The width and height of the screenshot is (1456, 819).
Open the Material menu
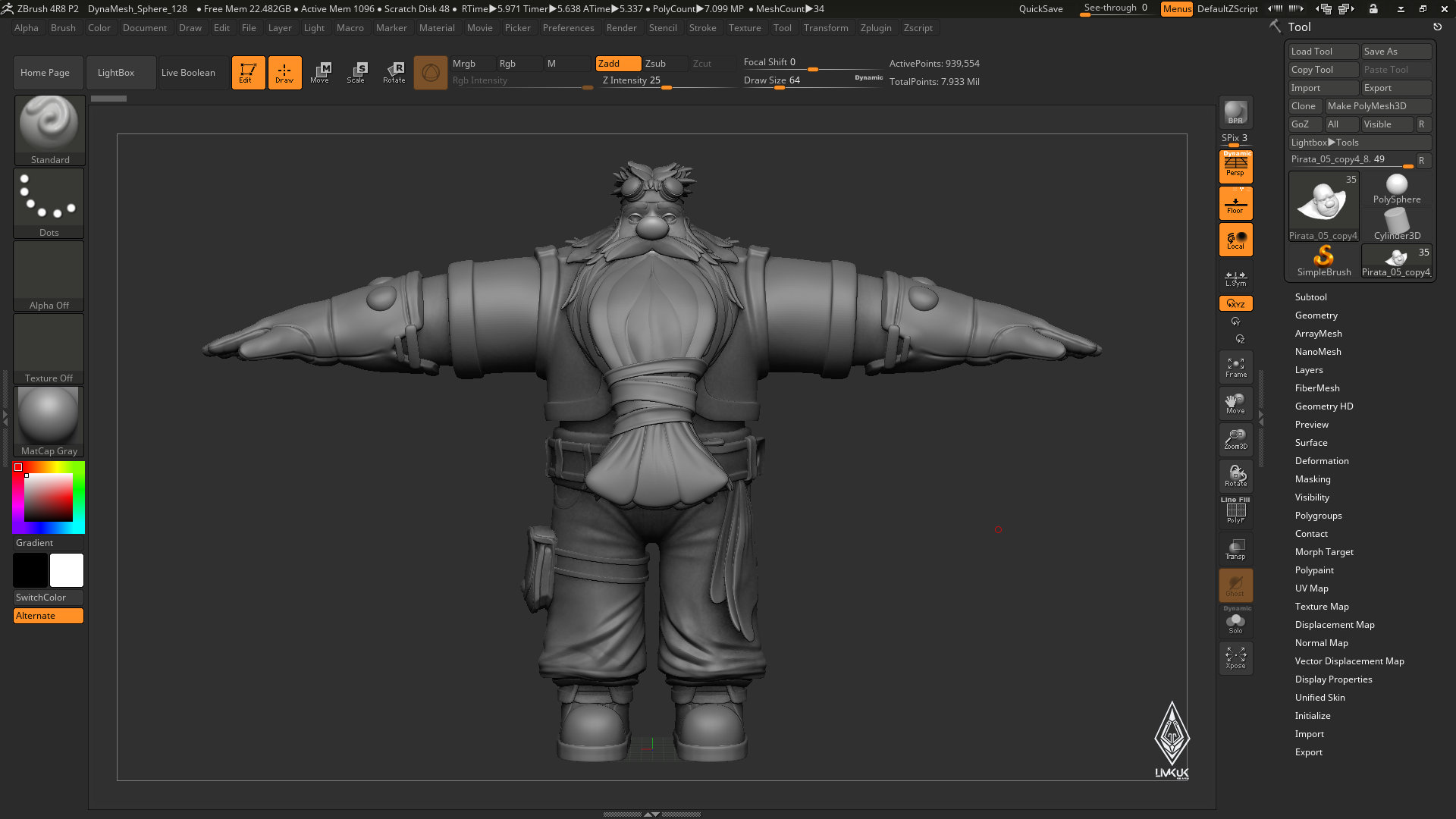(437, 28)
